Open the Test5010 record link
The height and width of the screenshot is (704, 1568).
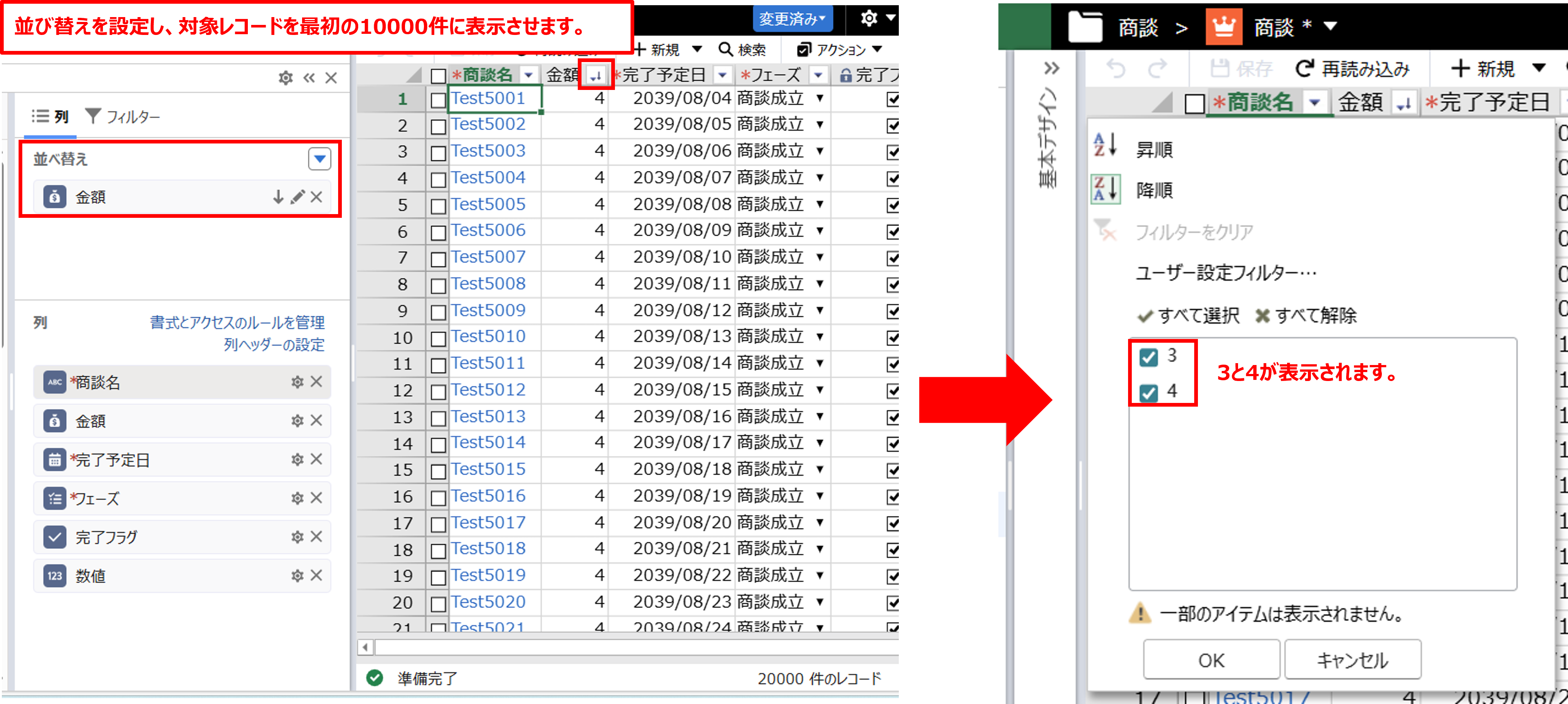click(488, 336)
